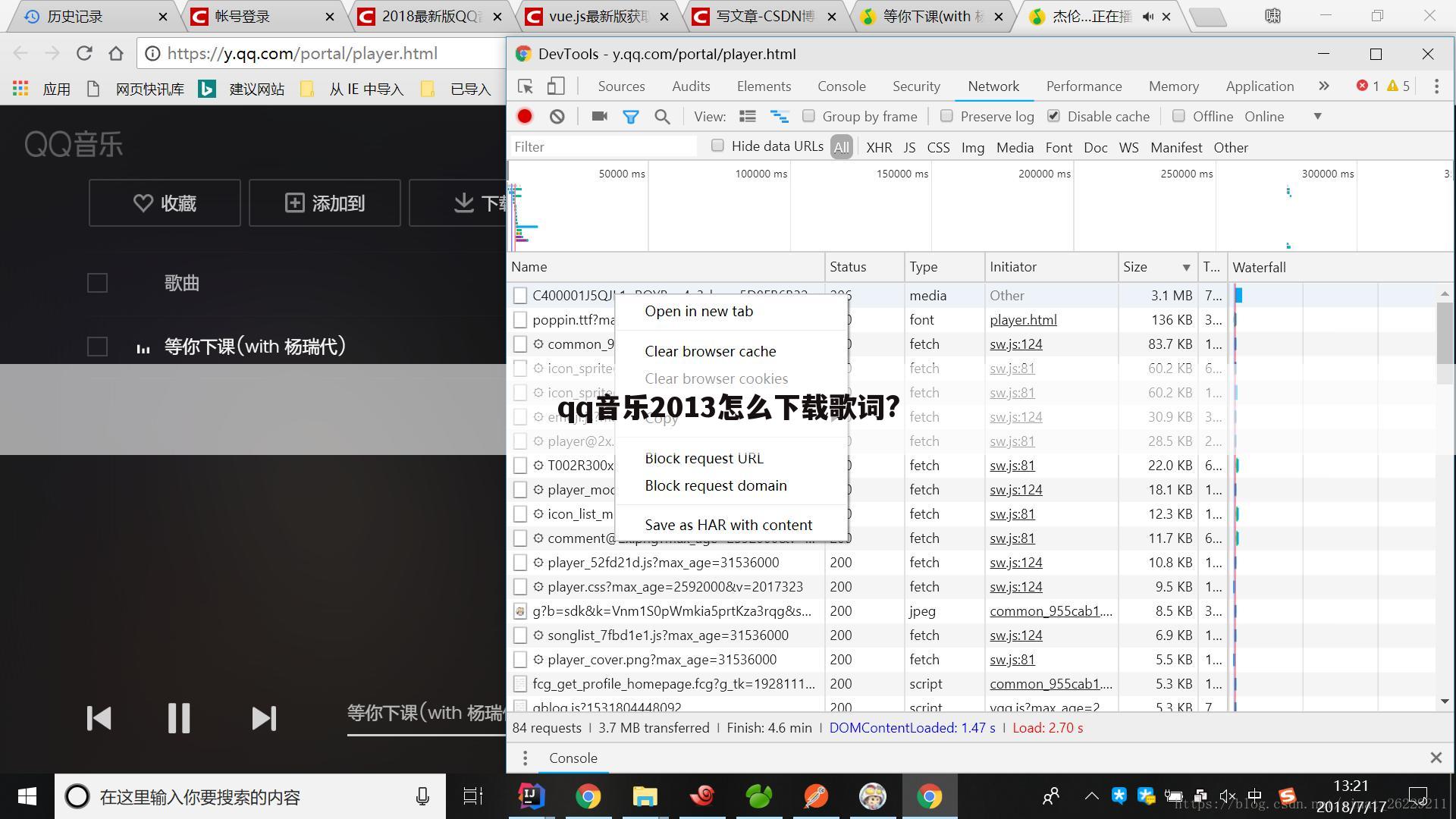Click the DevTools record network log button
This screenshot has height=819, width=1456.
(x=525, y=116)
